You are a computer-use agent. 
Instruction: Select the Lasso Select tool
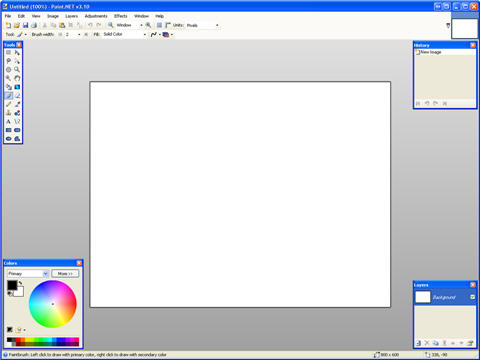click(9, 61)
